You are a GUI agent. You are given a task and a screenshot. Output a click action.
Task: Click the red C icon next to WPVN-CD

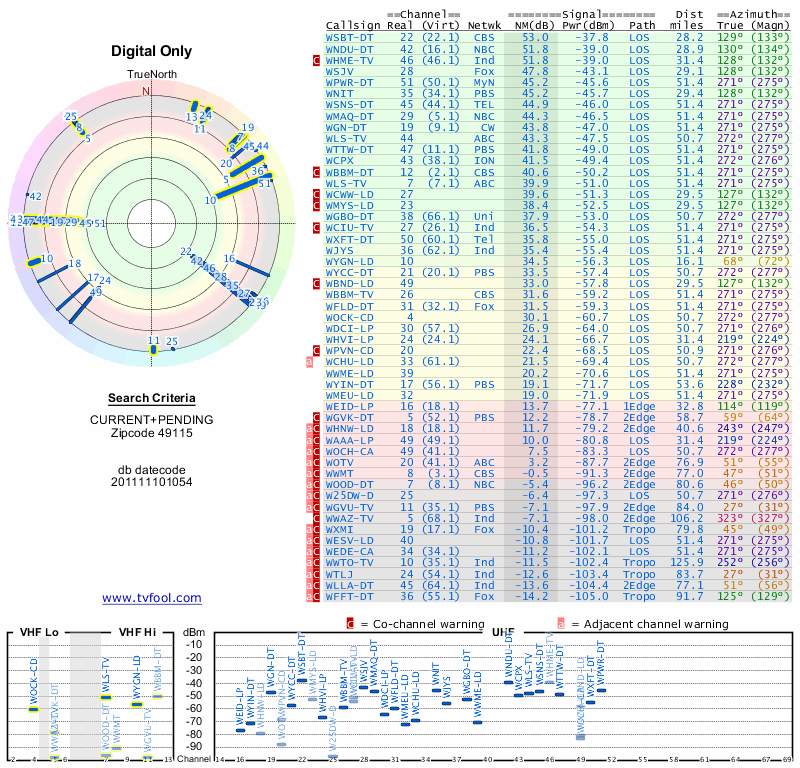point(316,351)
